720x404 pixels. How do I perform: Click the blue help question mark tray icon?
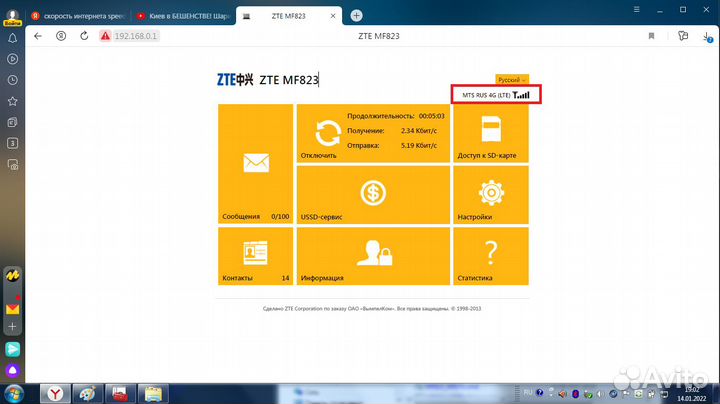tap(540, 393)
